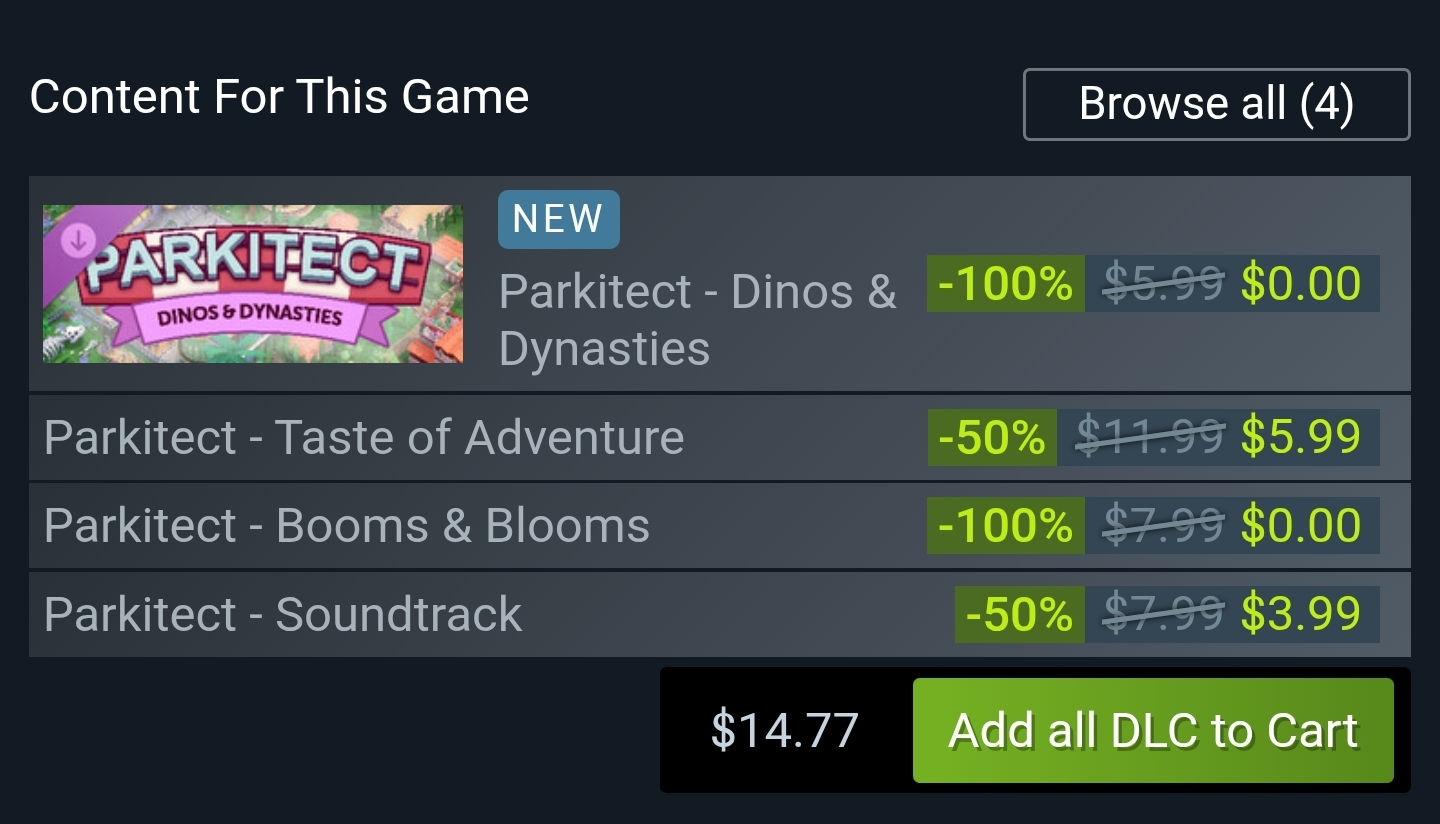The height and width of the screenshot is (824, 1440).
Task: Click Browse all (4) button
Action: 1216,104
